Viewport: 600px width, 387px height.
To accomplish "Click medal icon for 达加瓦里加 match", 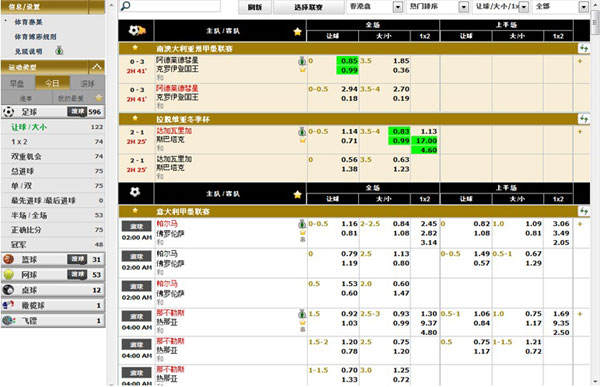I will click(x=302, y=132).
